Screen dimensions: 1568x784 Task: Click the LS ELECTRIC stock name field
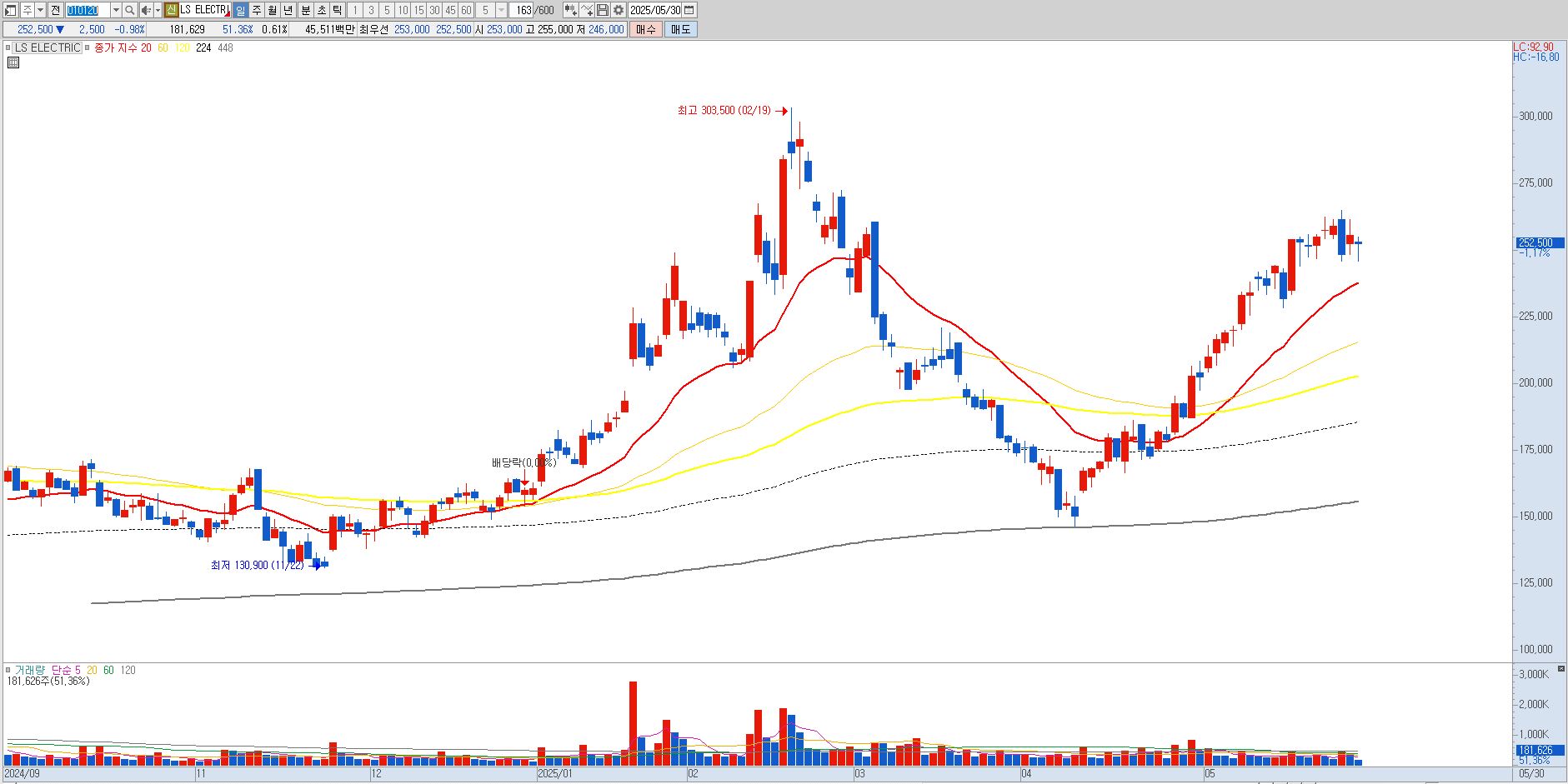[x=203, y=10]
